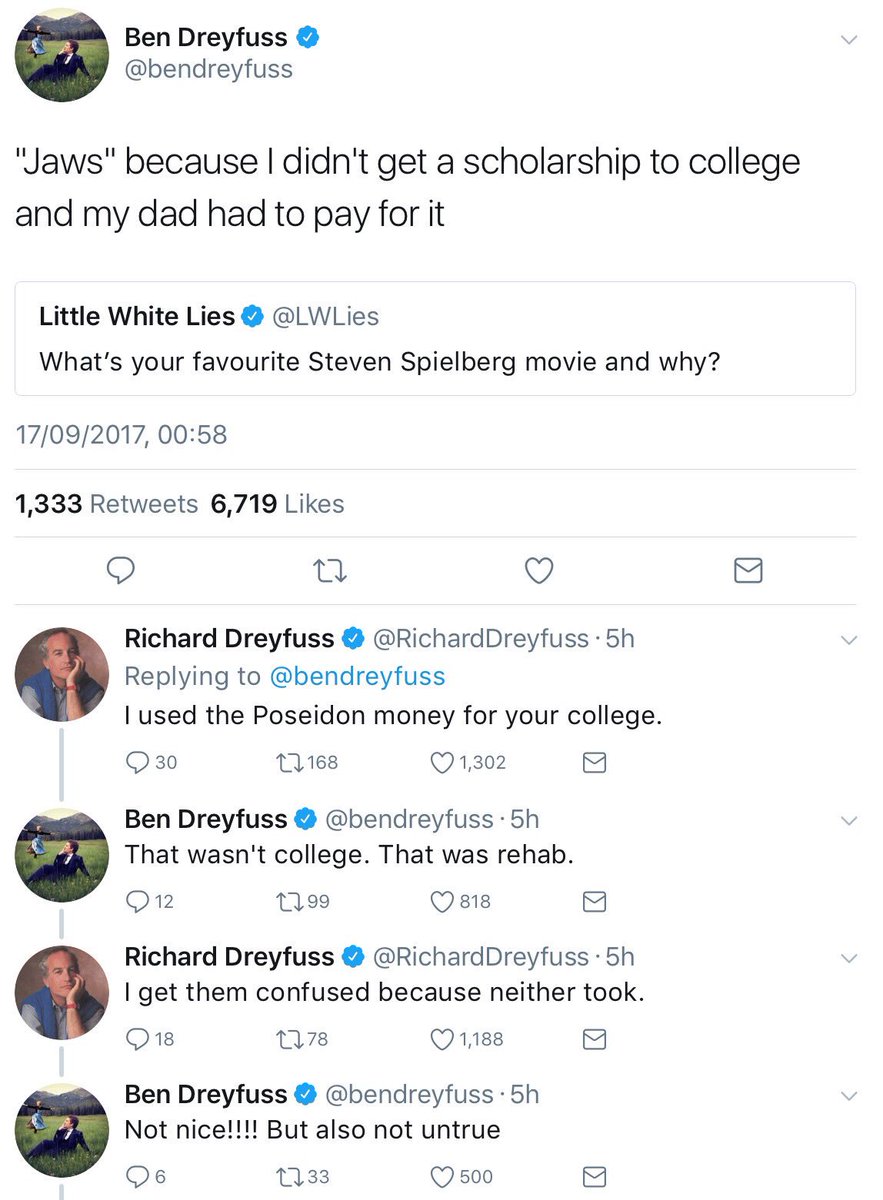Message the "Not nice!!!!" reply
The image size is (883, 1200).
coord(594,1177)
